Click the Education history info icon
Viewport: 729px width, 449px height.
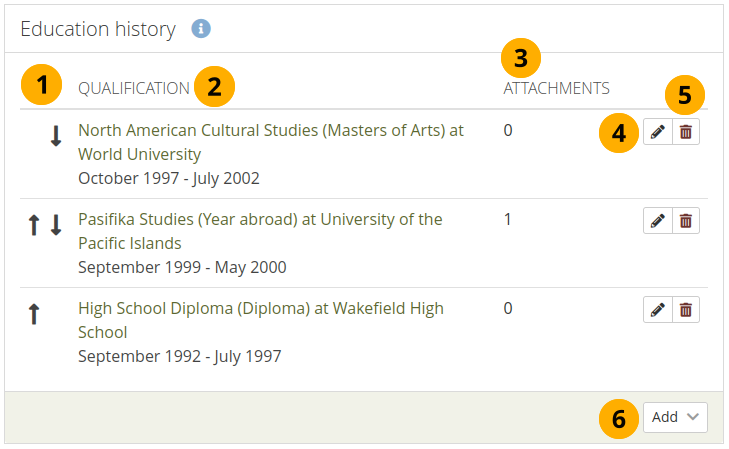click(x=202, y=29)
